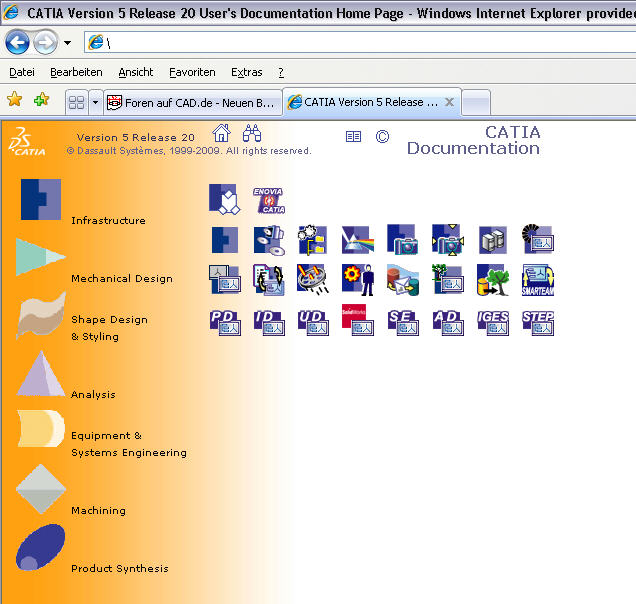This screenshot has height=604, width=636.
Task: Click the browser Back button
Action: pyautogui.click(x=17, y=42)
